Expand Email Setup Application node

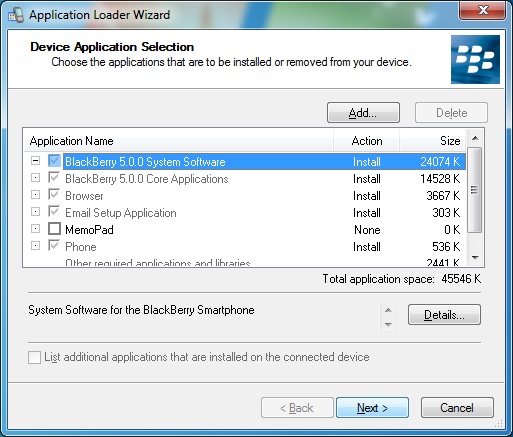tap(35, 212)
